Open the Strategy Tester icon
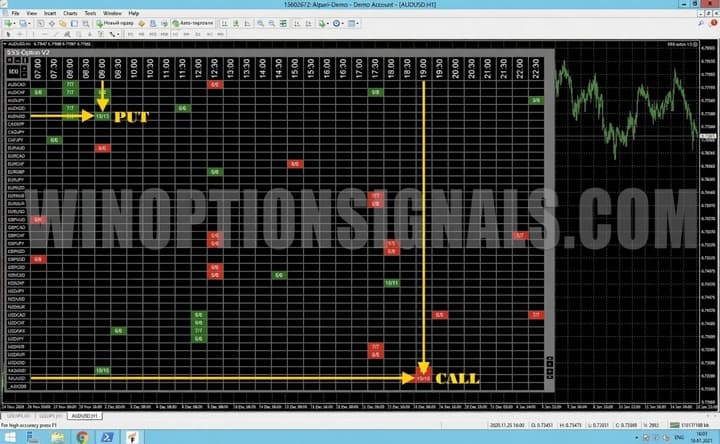 click(85, 23)
